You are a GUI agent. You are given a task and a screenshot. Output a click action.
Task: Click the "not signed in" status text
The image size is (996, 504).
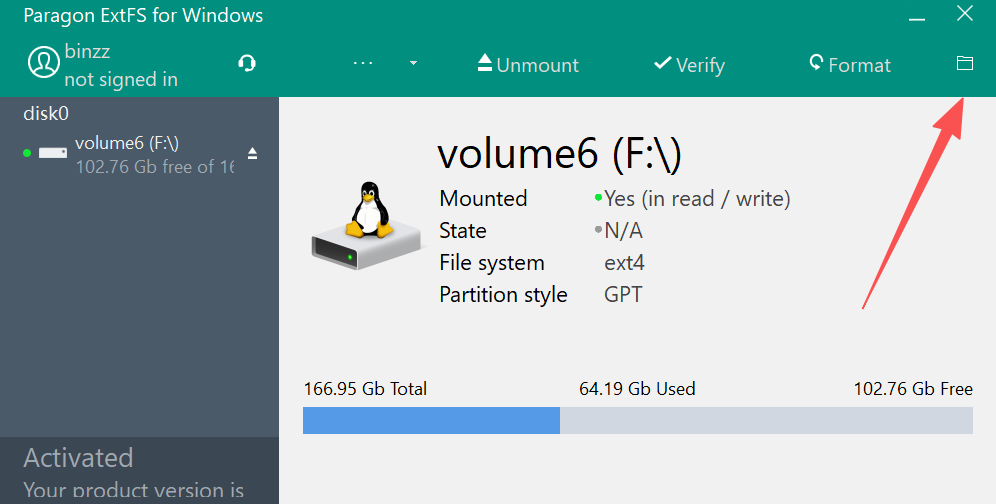(121, 79)
